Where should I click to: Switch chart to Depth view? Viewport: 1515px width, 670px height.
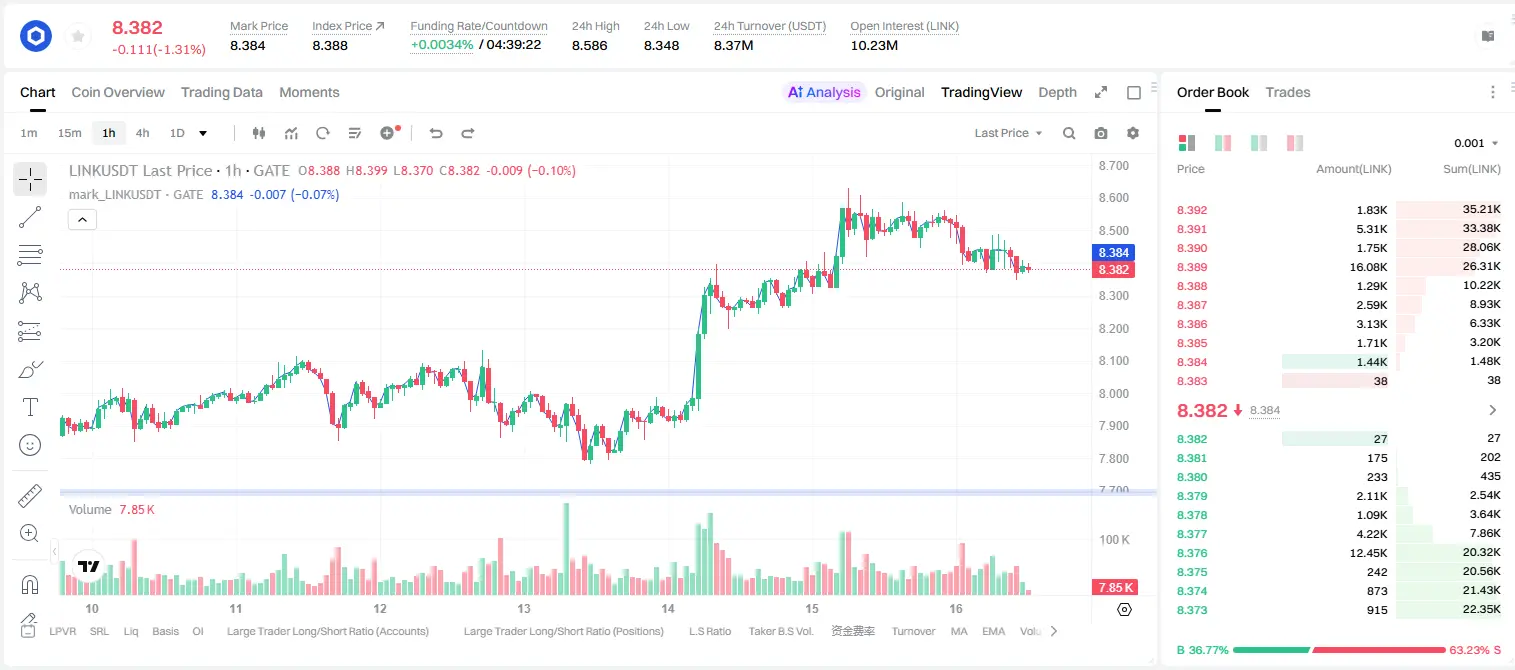(x=1057, y=92)
